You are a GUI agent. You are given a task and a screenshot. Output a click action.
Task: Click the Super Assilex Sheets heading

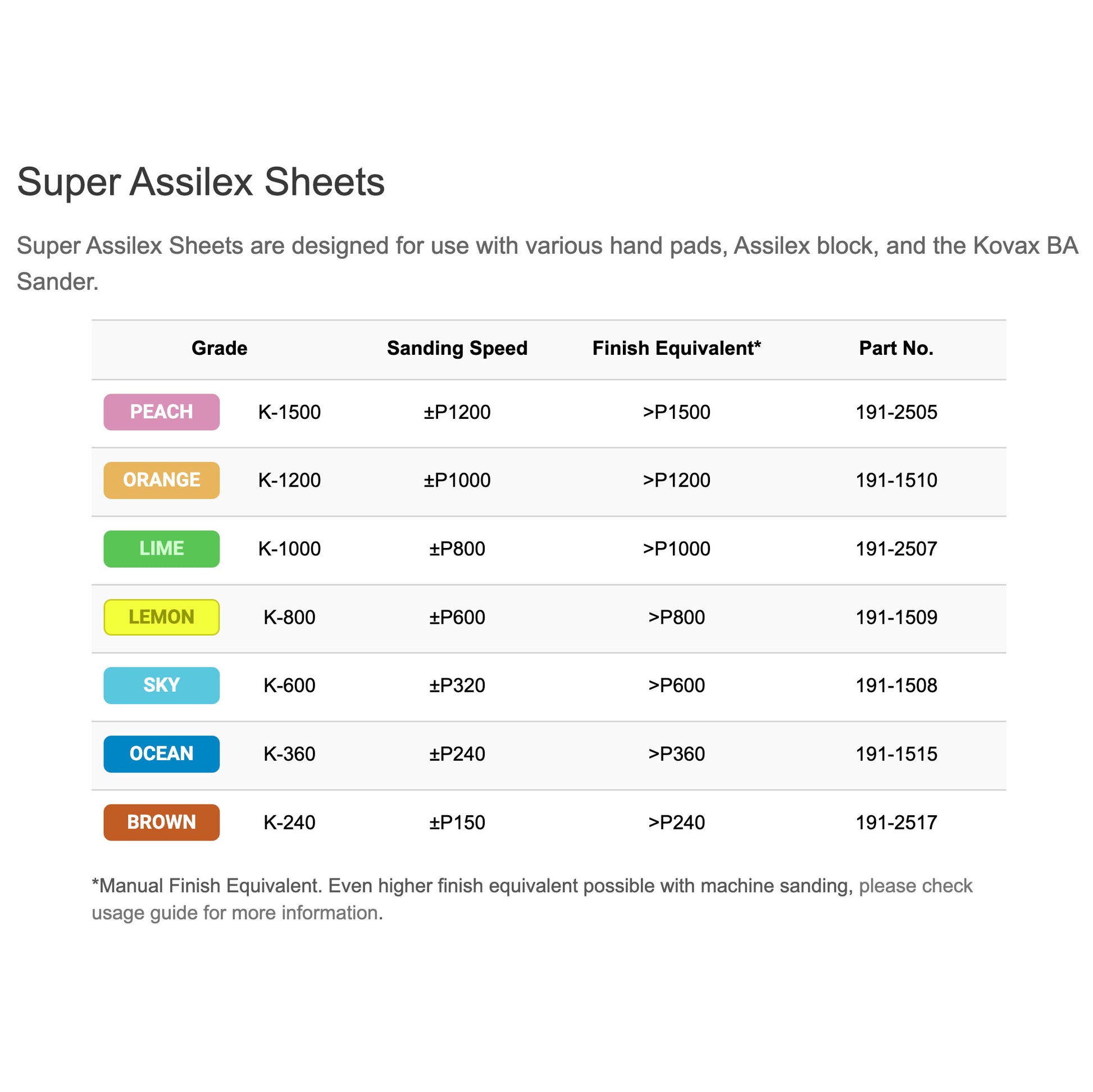201,182
